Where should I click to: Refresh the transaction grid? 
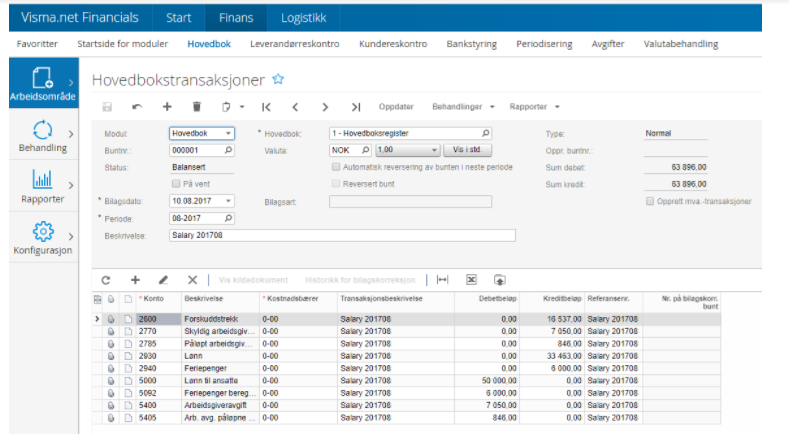pyautogui.click(x=107, y=280)
